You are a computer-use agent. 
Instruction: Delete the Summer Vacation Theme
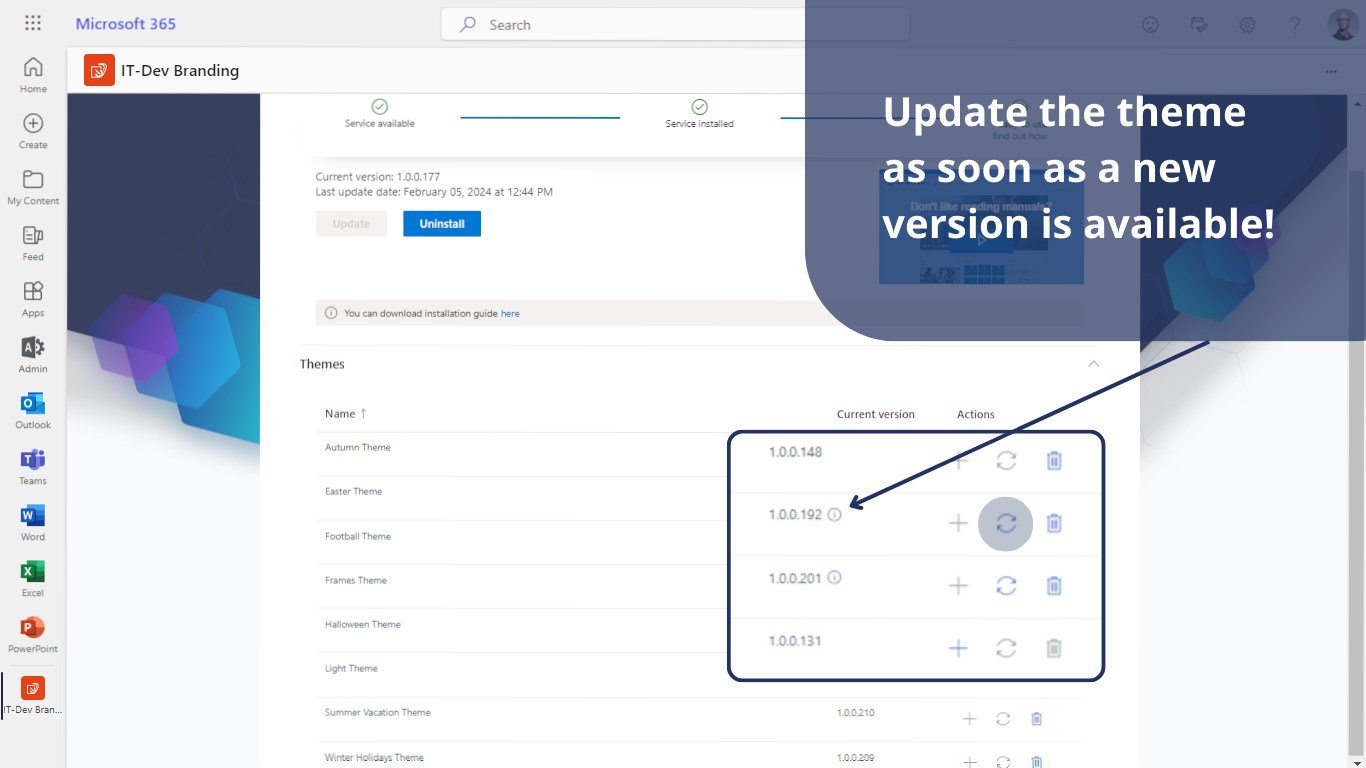pos(1037,718)
